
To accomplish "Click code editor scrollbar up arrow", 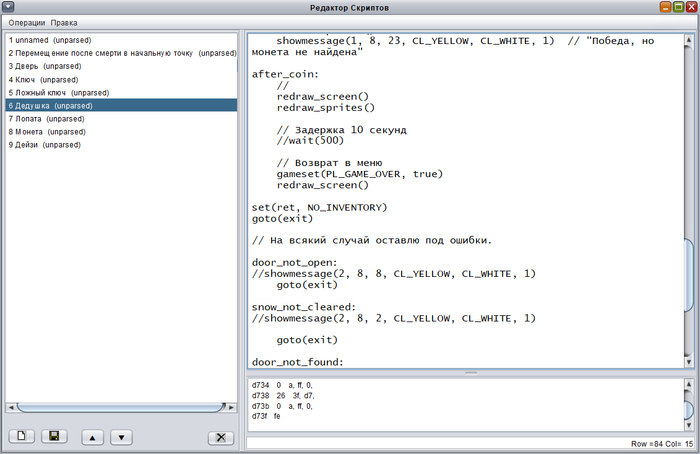I will (688, 40).
